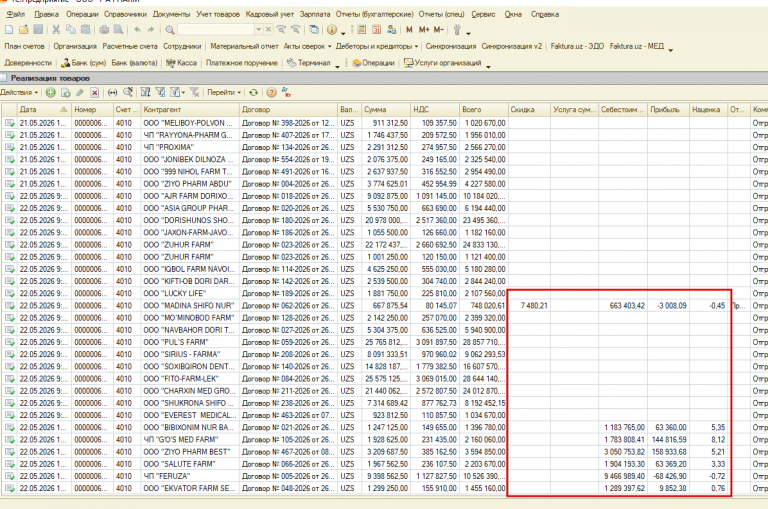Click the green refresh list icon
The width and height of the screenshot is (768, 509).
click(x=253, y=92)
